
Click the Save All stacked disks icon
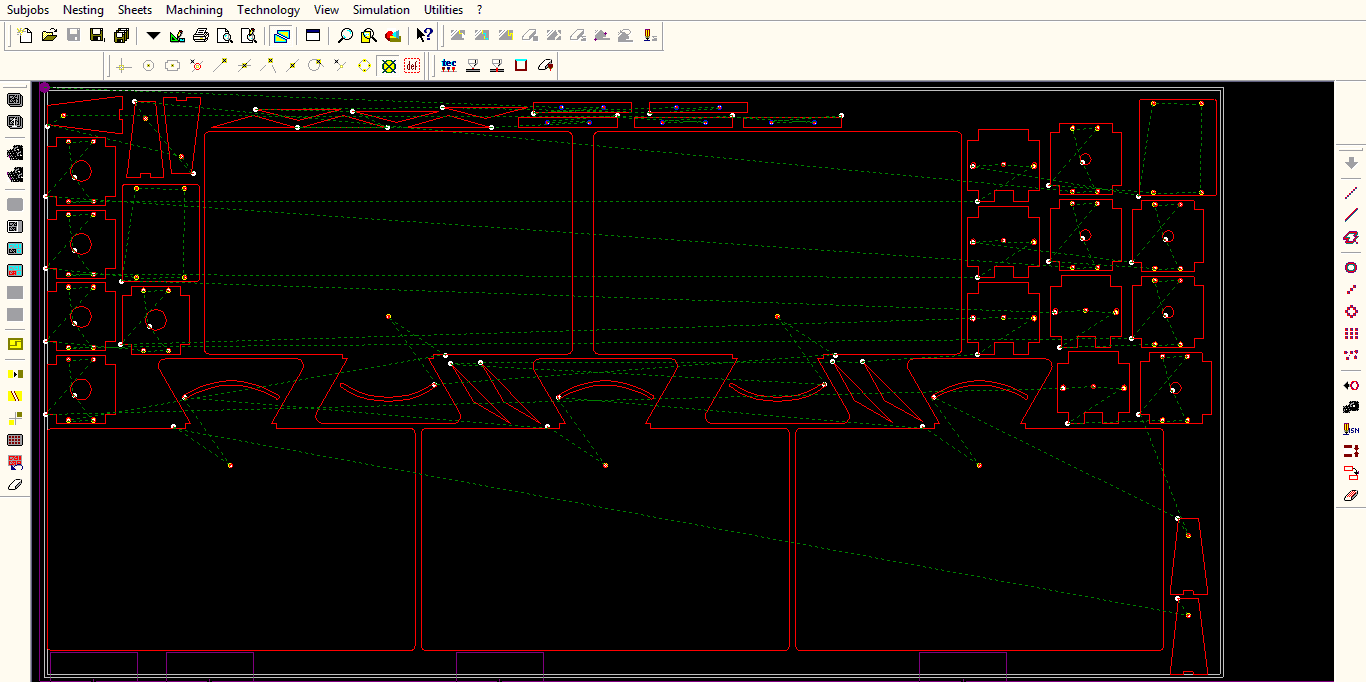pyautogui.click(x=121, y=36)
